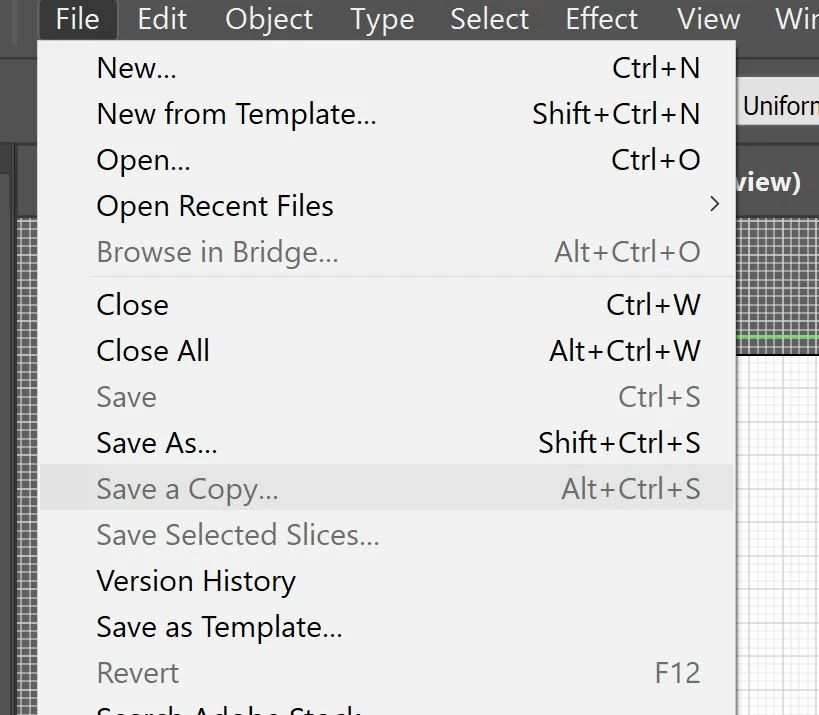Open the Object menu
Image resolution: width=819 pixels, height=715 pixels.
[x=267, y=19]
